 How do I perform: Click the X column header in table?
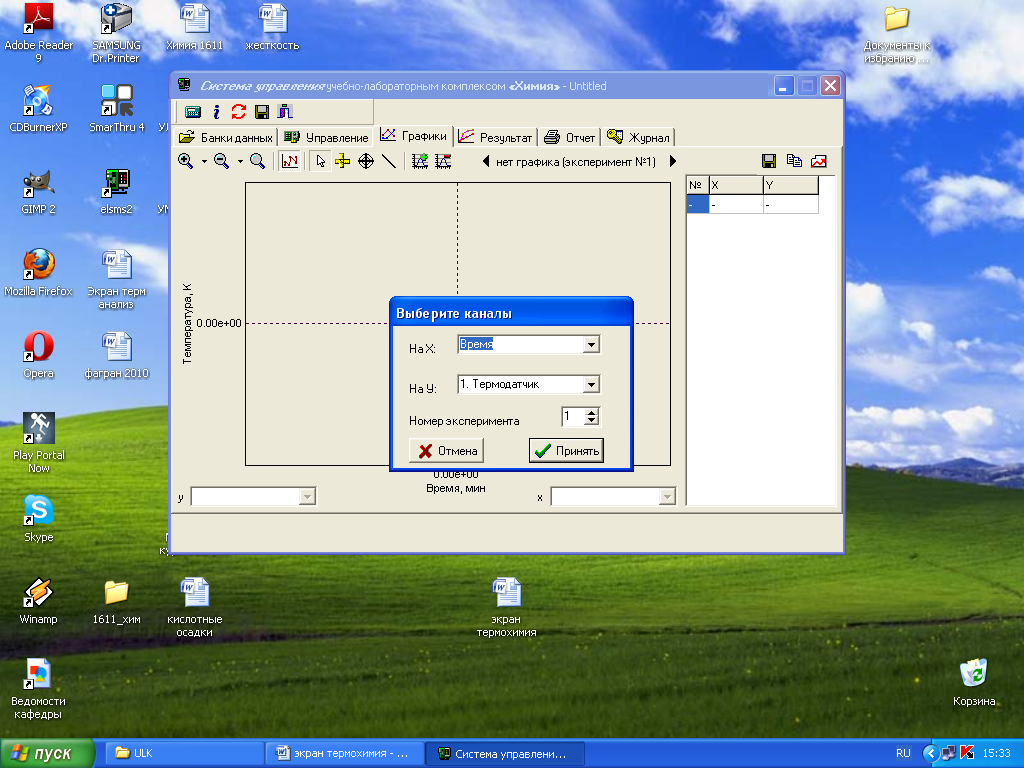pyautogui.click(x=735, y=185)
